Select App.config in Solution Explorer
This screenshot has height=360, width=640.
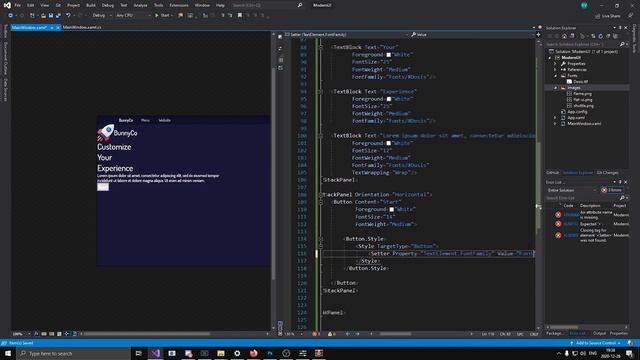(577, 112)
